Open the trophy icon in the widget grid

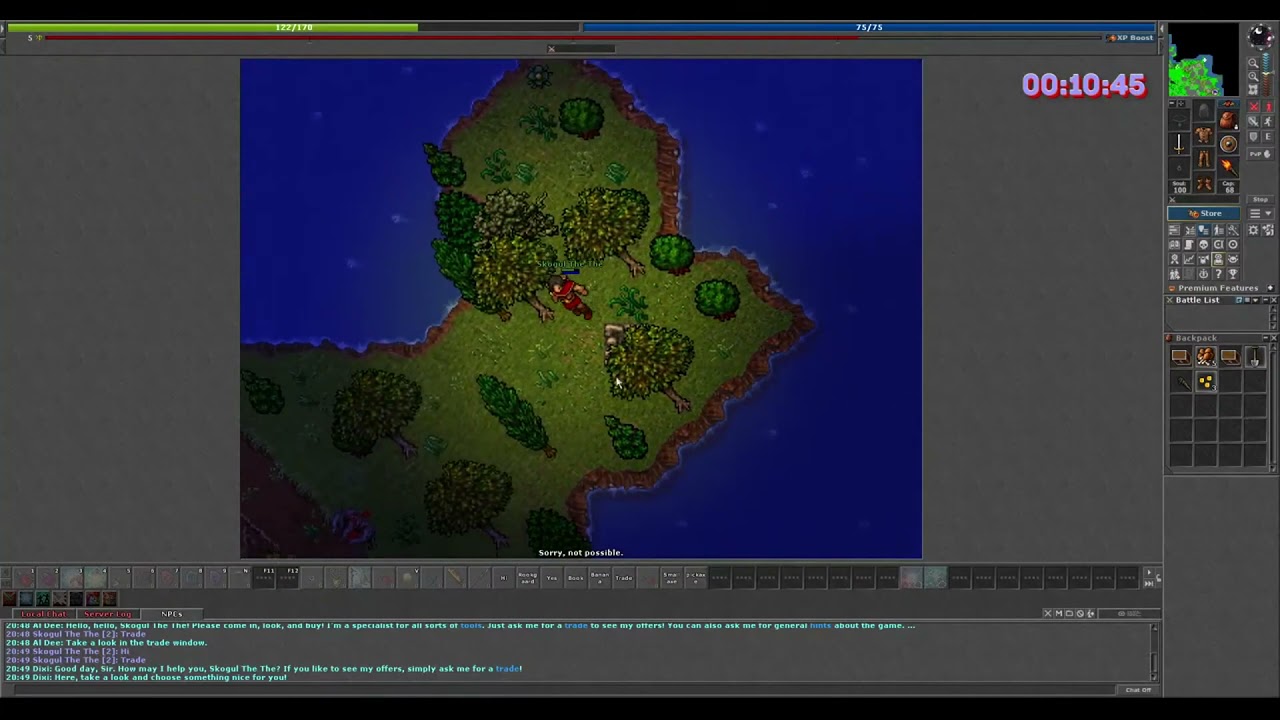click(1233, 273)
